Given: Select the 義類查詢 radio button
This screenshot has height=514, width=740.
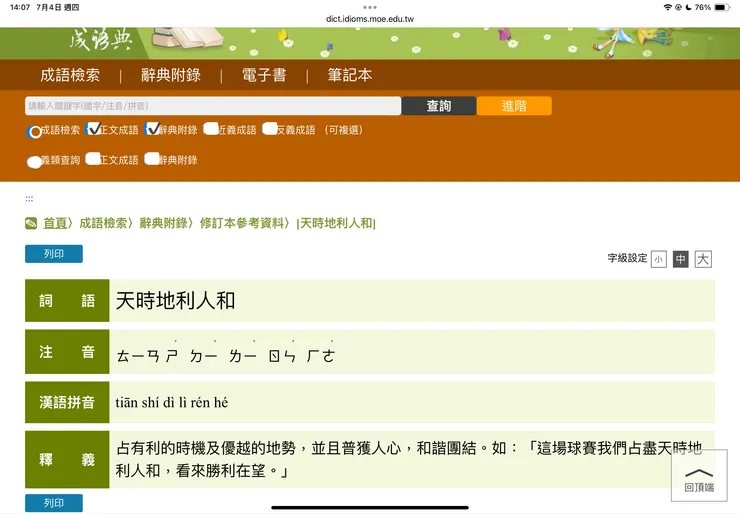Looking at the screenshot, I should point(34,162).
